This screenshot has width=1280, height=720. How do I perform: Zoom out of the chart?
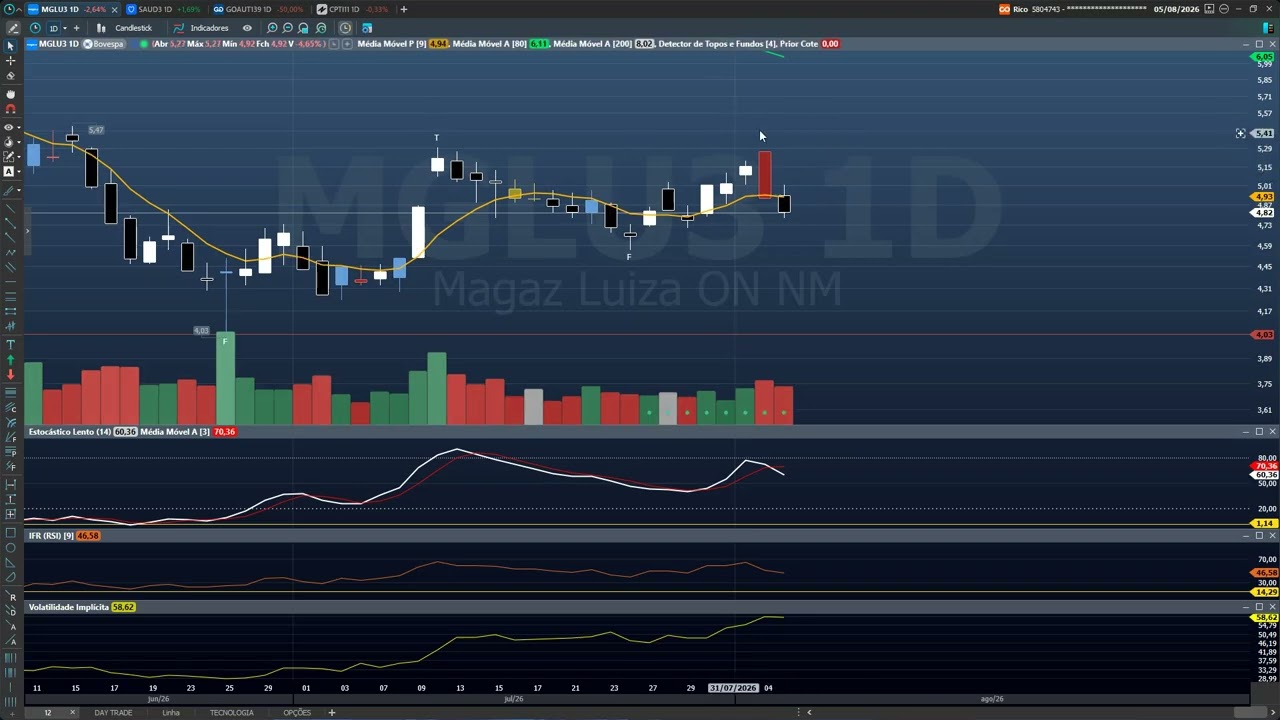[288, 28]
